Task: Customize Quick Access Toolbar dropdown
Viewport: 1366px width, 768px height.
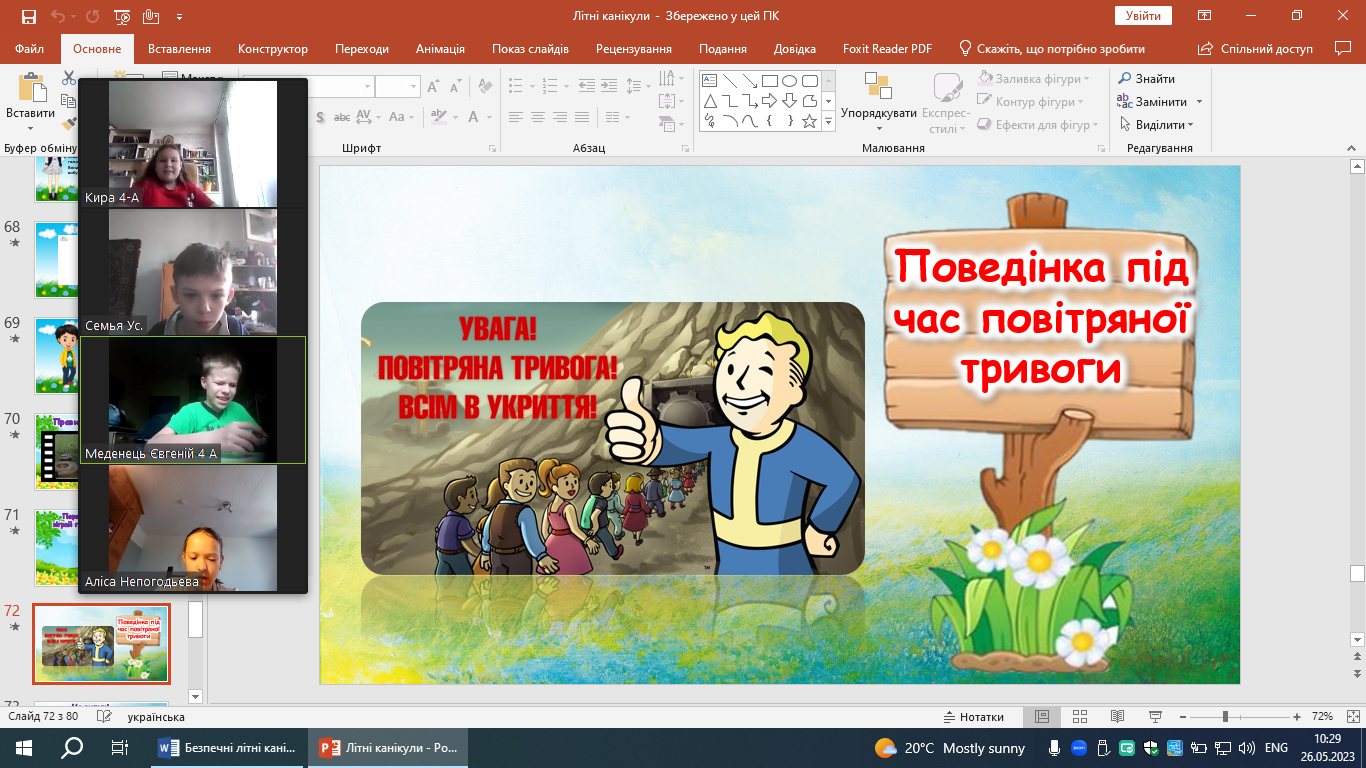Action: point(180,17)
